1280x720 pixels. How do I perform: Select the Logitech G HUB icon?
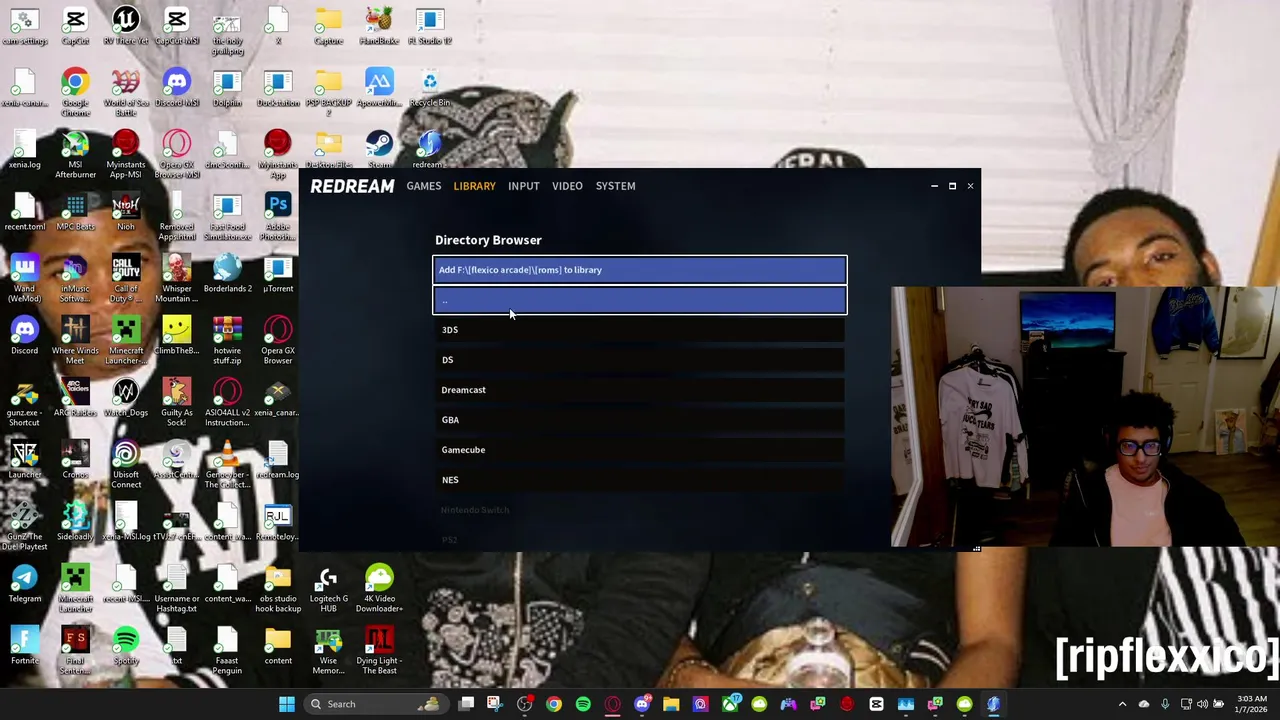[x=329, y=588]
